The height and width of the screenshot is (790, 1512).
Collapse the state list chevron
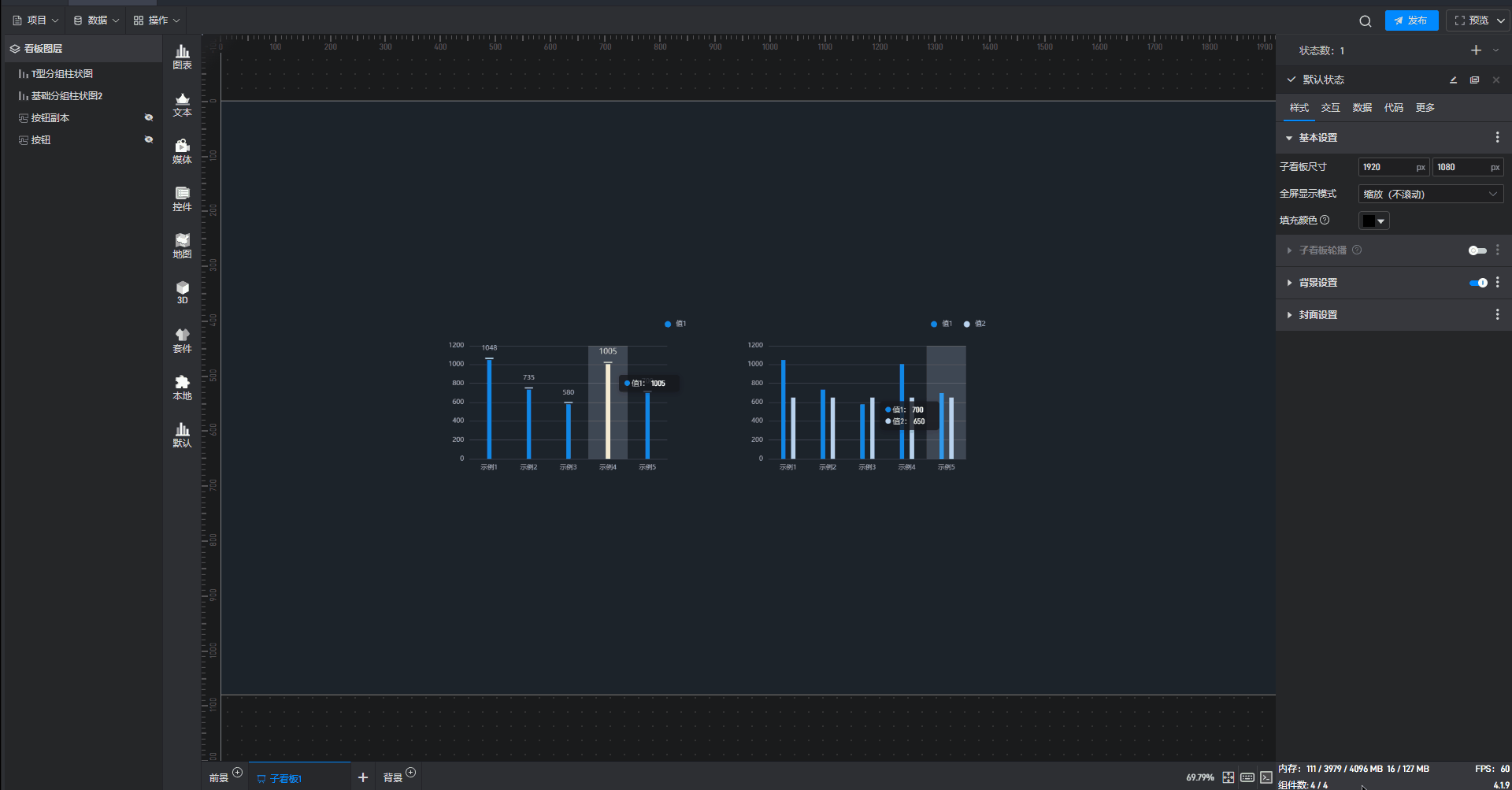[1496, 50]
